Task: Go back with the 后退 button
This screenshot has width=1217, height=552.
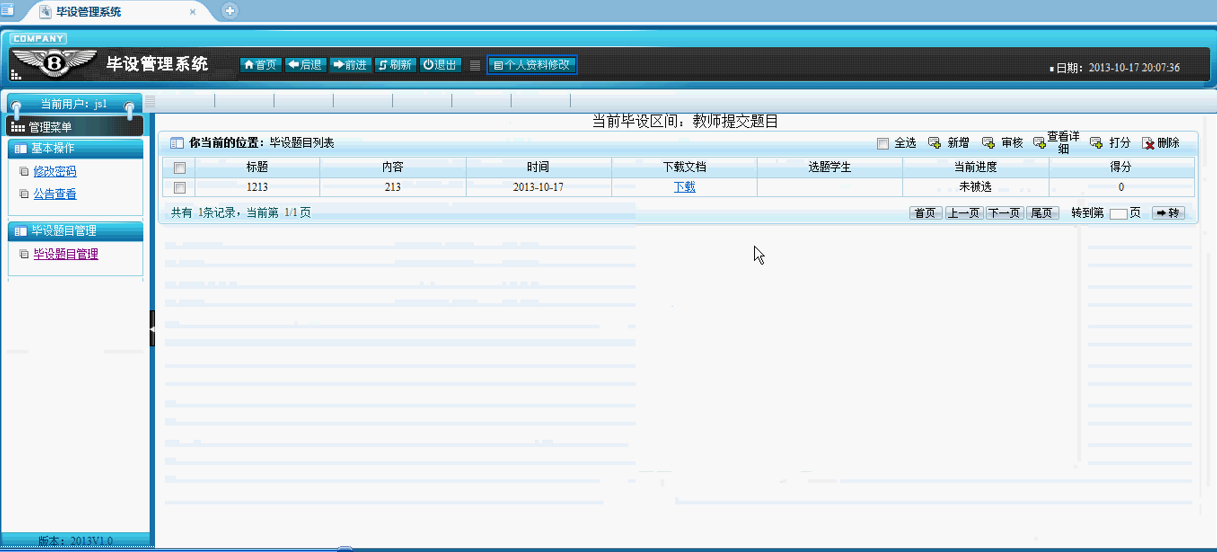Action: (x=305, y=65)
